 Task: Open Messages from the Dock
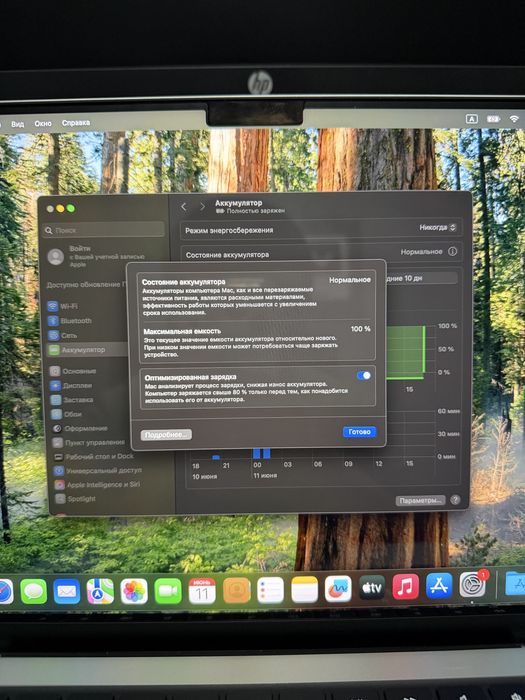tap(33, 592)
